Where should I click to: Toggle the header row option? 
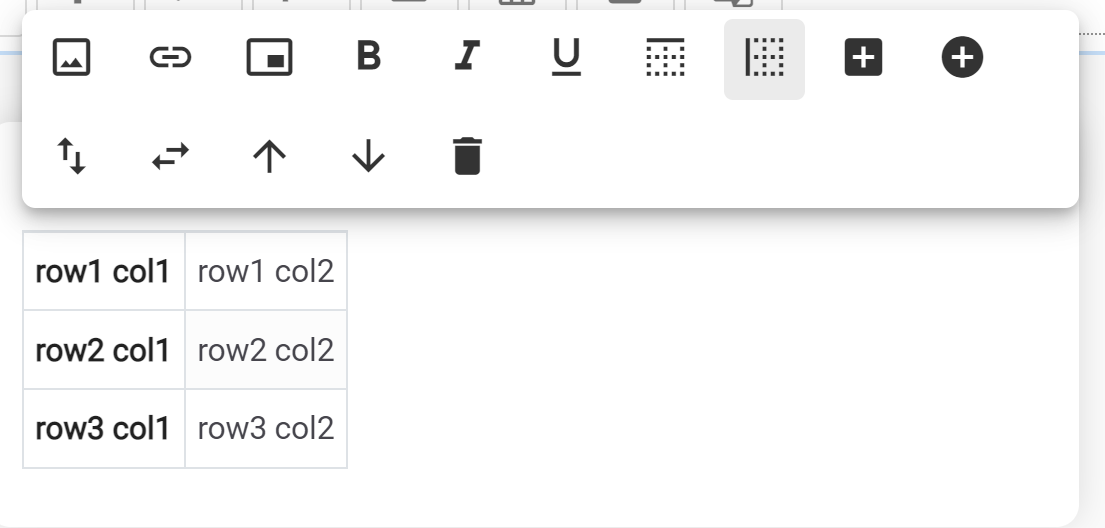pos(665,58)
